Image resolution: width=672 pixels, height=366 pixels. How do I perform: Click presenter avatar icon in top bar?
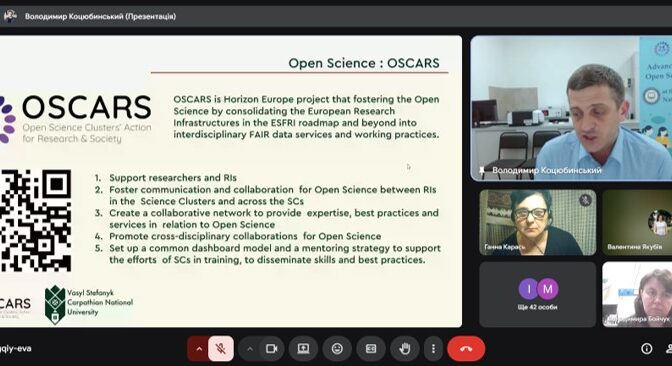click(x=9, y=16)
